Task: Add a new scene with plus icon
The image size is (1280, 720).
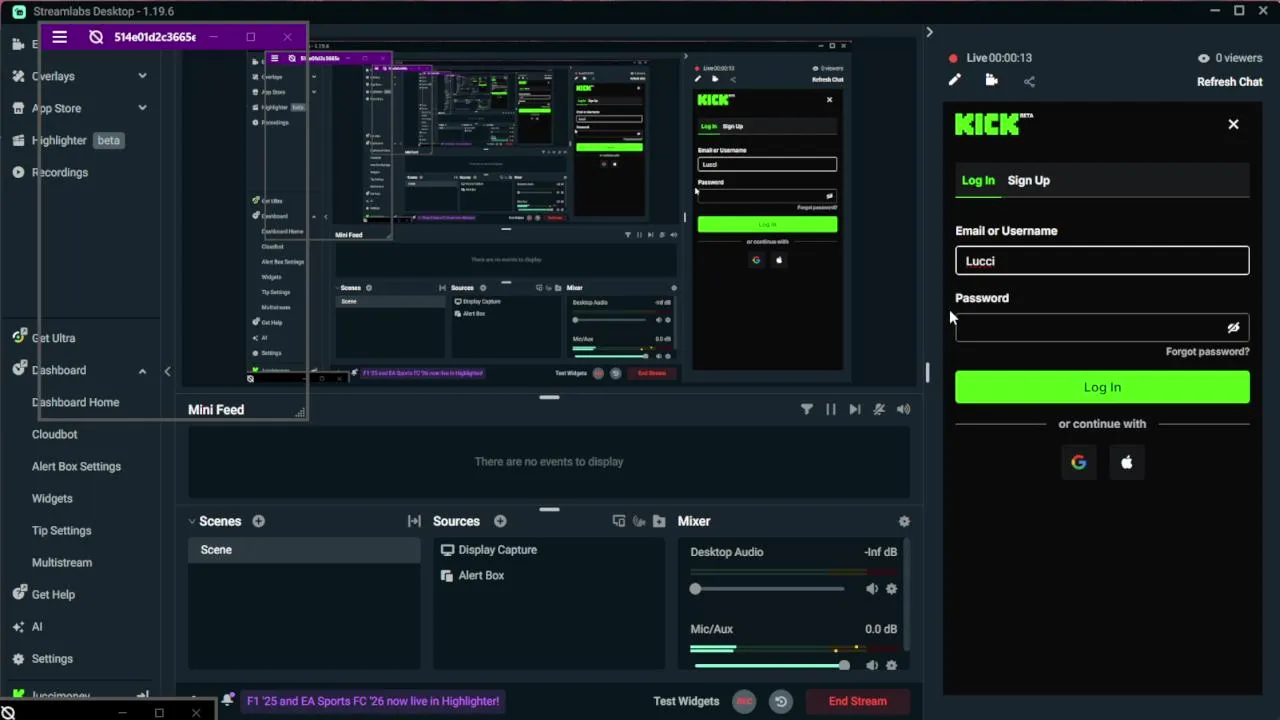Action: click(x=258, y=521)
